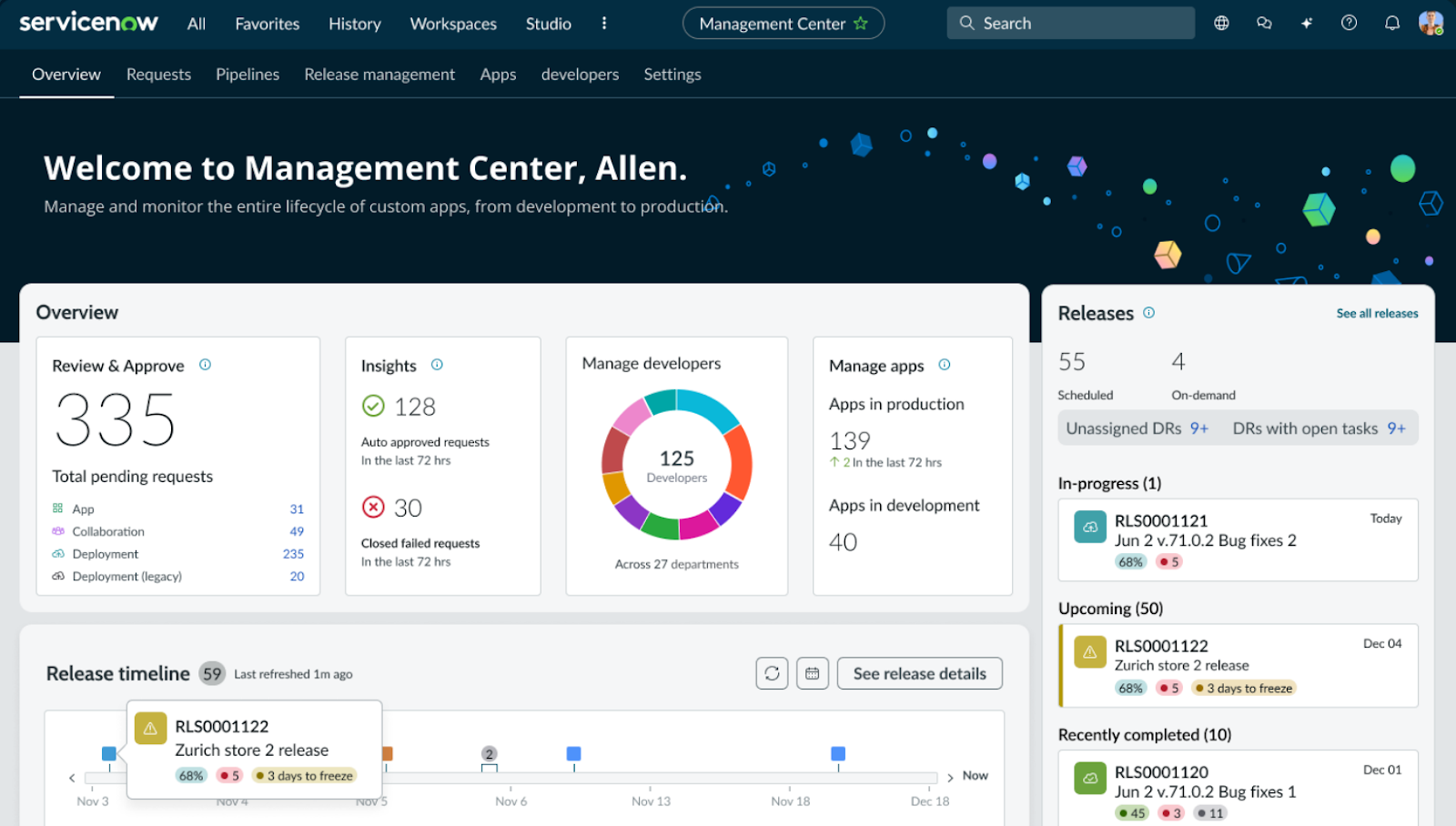Viewport: 1456px width, 826px height.
Task: Click info icon next to Review & Approve
Action: [x=205, y=365]
